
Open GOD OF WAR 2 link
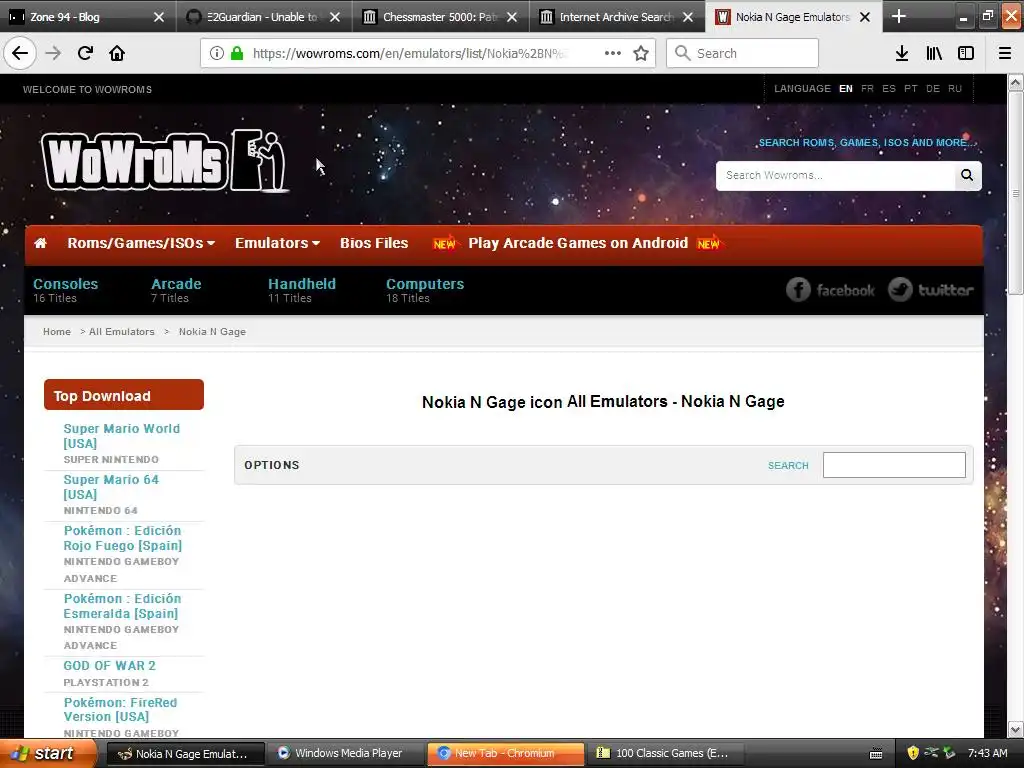tap(110, 665)
